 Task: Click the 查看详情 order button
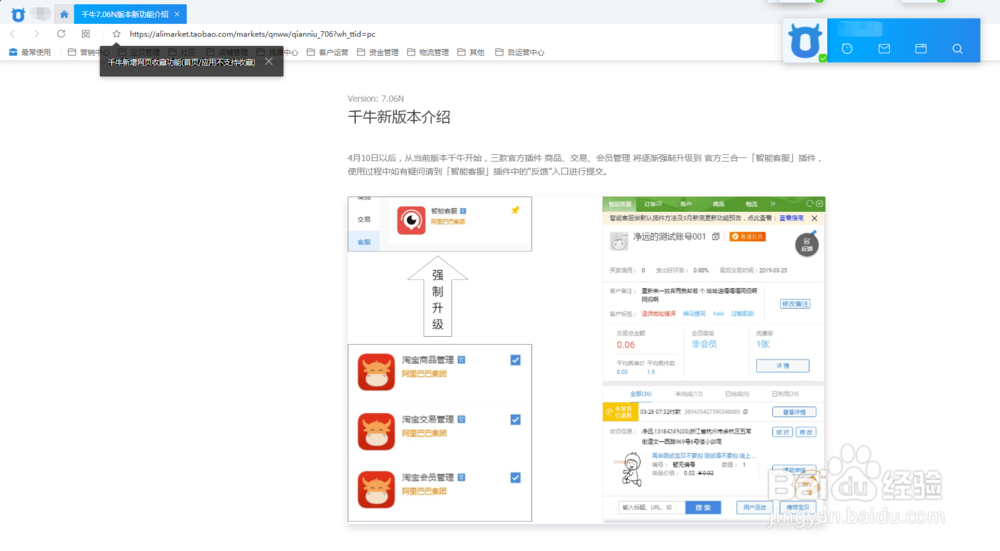(x=794, y=412)
